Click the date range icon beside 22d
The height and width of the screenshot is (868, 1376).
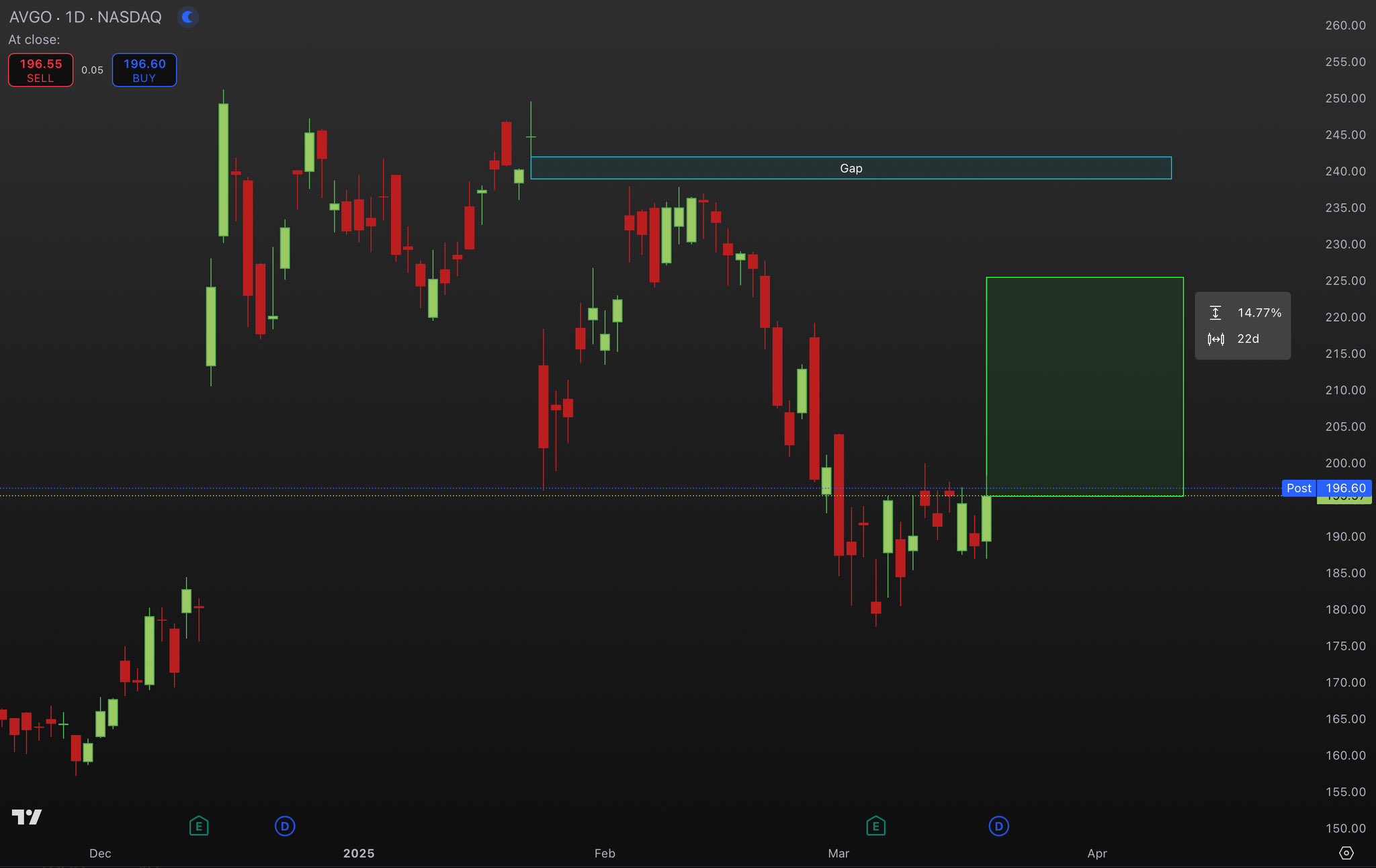pyautogui.click(x=1215, y=339)
